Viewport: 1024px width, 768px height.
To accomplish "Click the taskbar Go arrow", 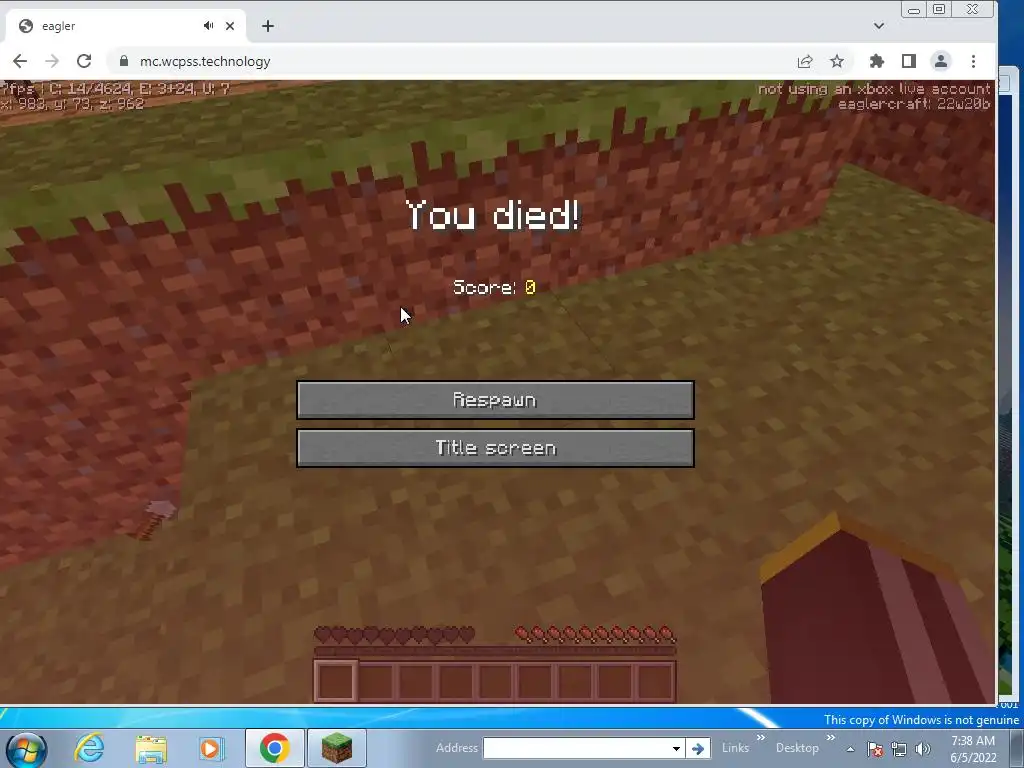I will tap(697, 748).
